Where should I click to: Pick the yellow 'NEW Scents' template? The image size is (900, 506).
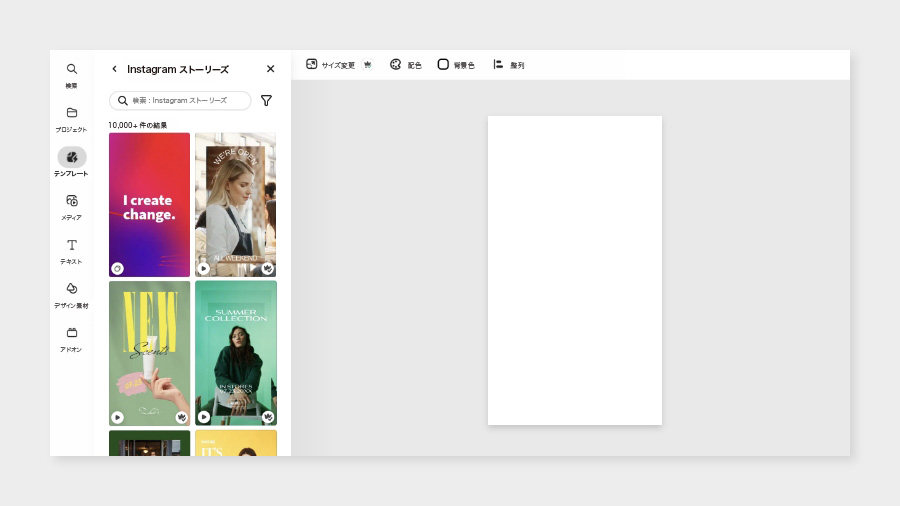(x=149, y=353)
